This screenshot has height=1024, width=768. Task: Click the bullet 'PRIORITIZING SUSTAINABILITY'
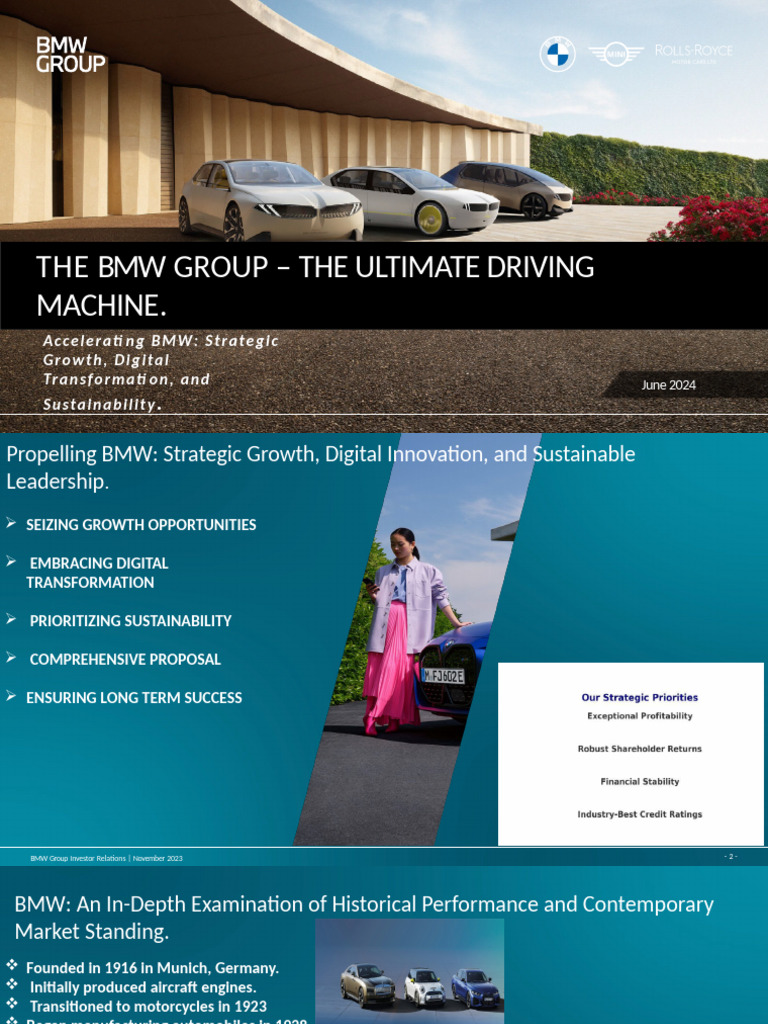pos(131,621)
